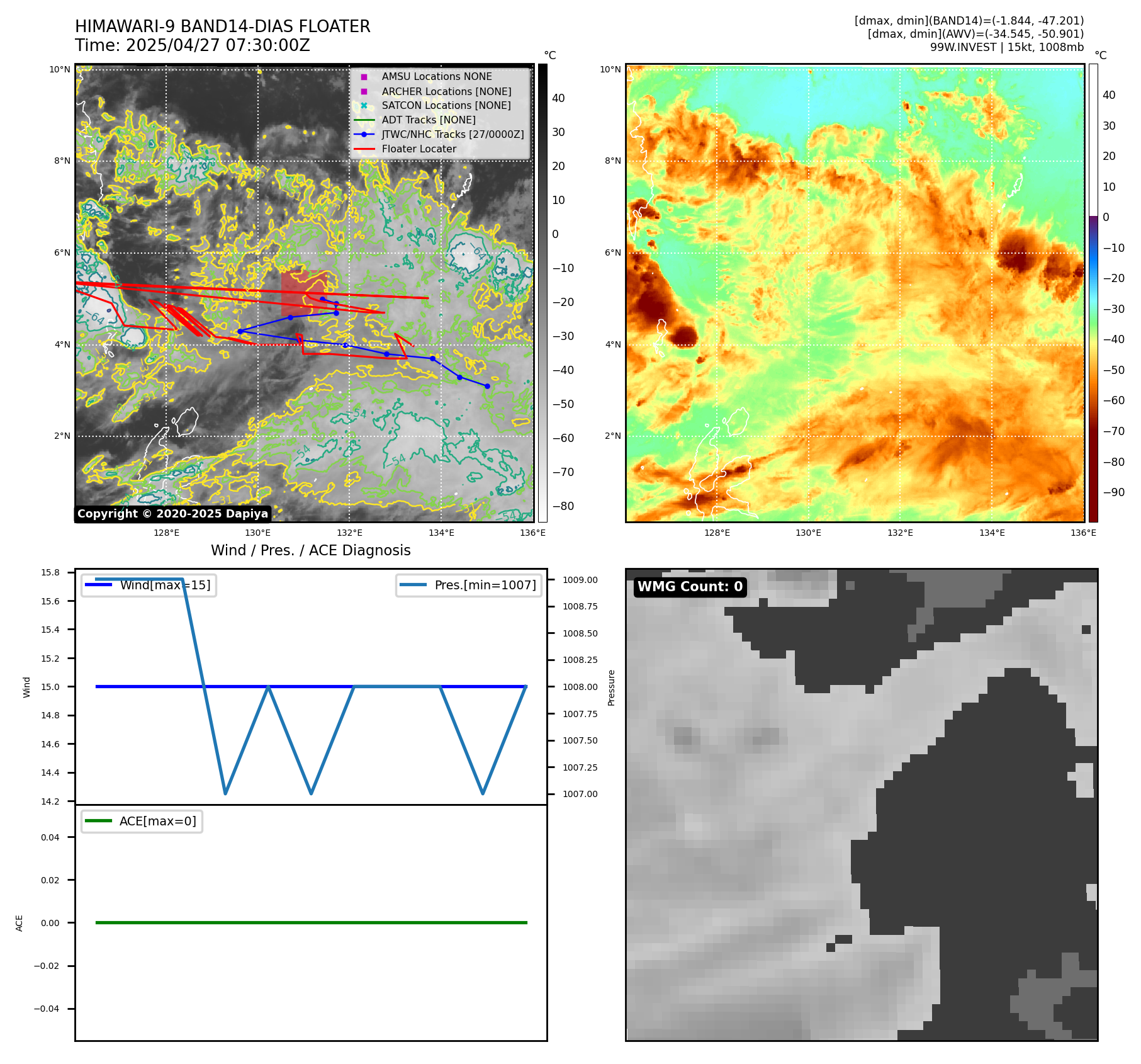Click the 15.8 wind axis tick
This screenshot has height=1064, width=1141.
coord(50,572)
